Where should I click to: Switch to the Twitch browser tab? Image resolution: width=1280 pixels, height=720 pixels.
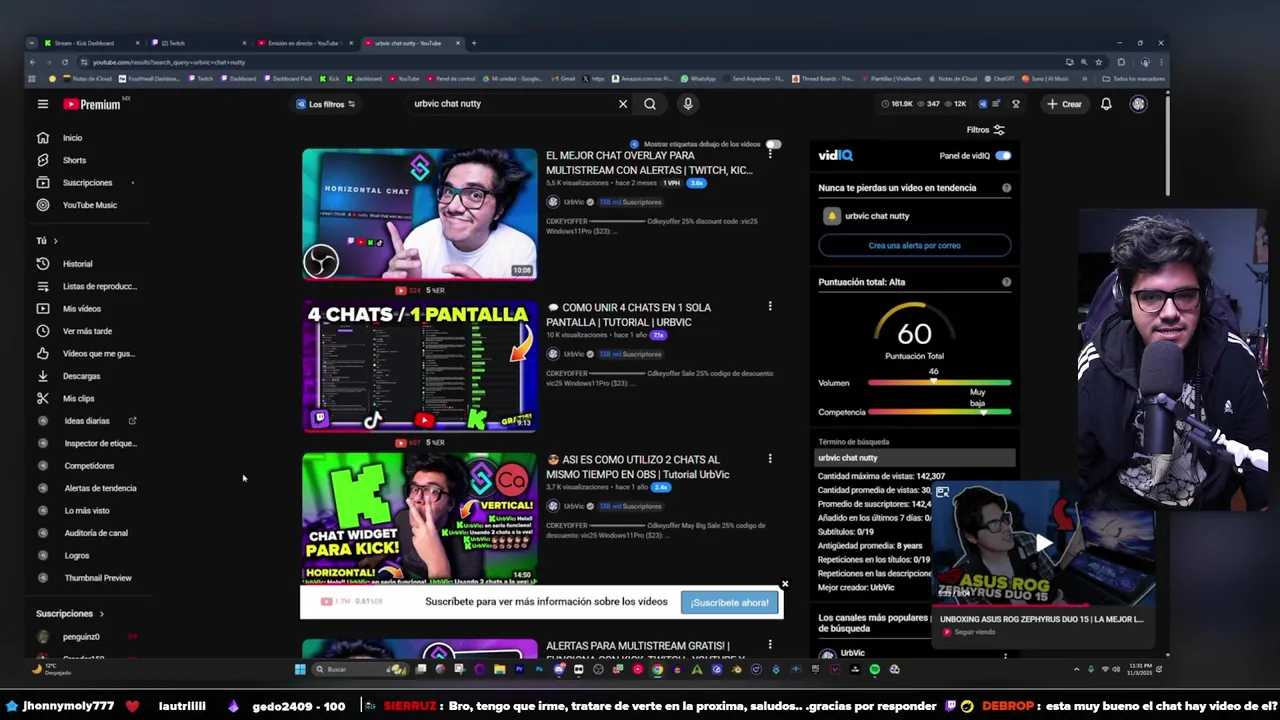pyautogui.click(x=197, y=43)
